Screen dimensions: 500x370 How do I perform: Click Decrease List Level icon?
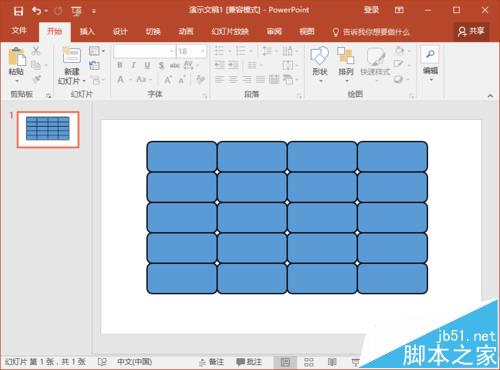219,65
